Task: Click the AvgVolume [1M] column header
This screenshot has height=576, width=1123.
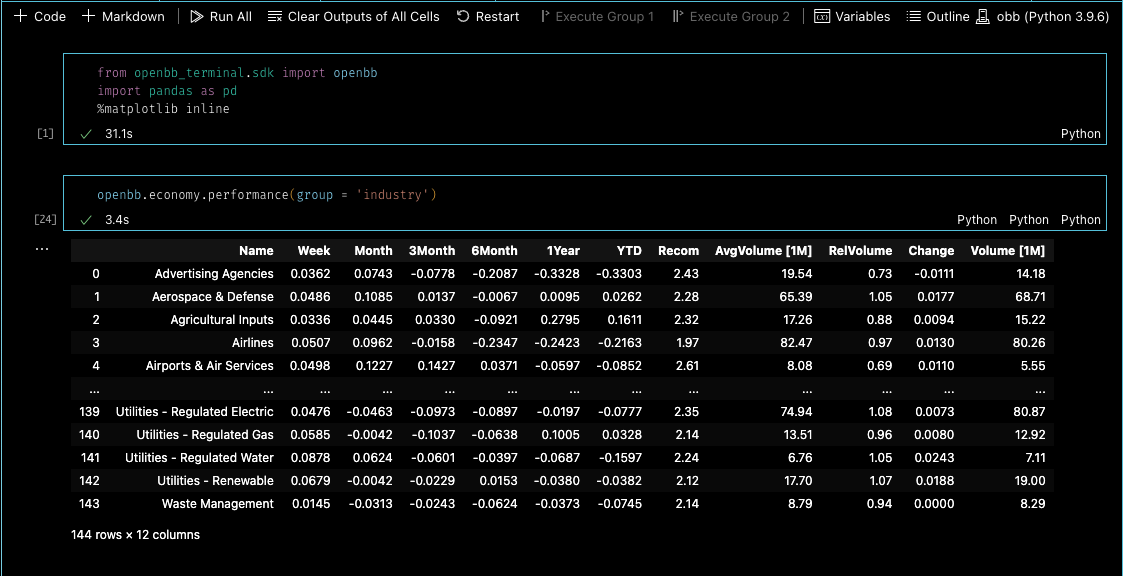Action: pyautogui.click(x=763, y=251)
